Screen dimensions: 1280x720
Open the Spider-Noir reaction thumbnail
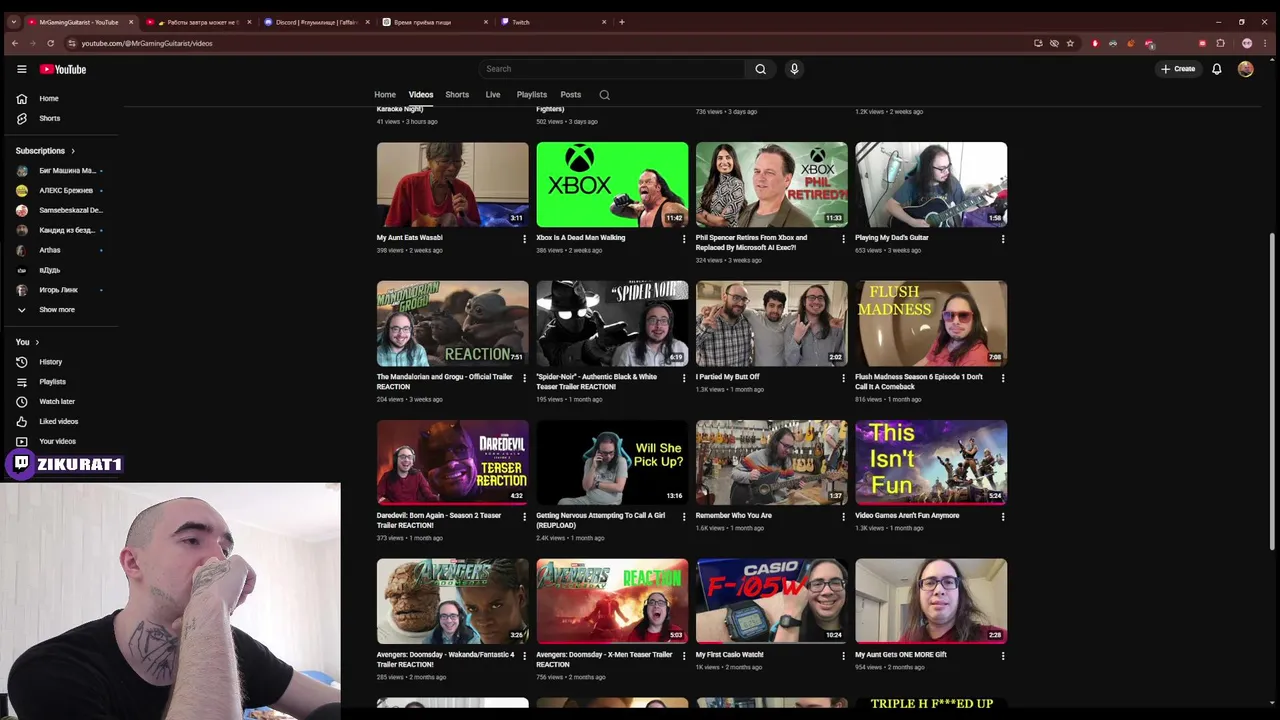tap(612, 323)
